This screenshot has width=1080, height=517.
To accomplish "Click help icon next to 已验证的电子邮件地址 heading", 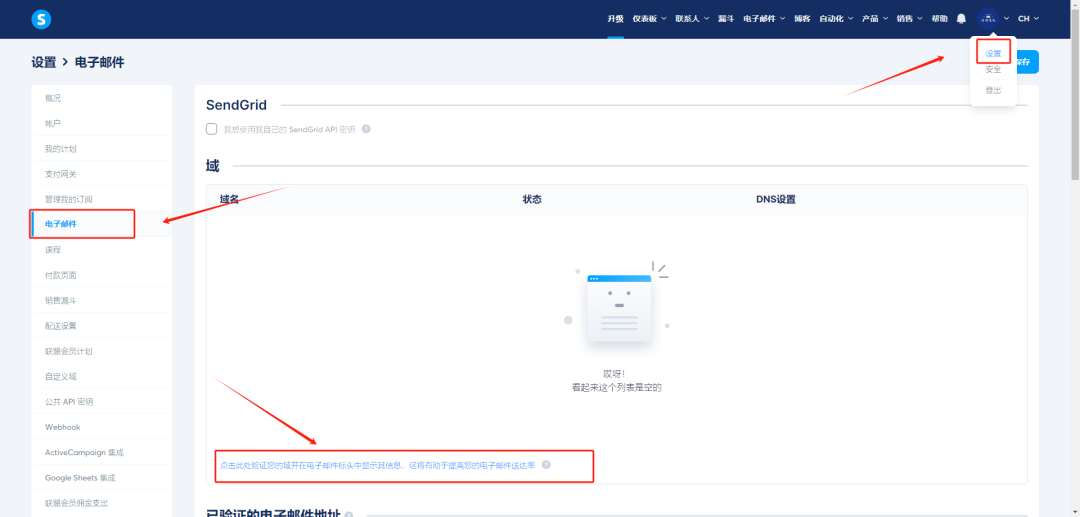I will pos(349,515).
